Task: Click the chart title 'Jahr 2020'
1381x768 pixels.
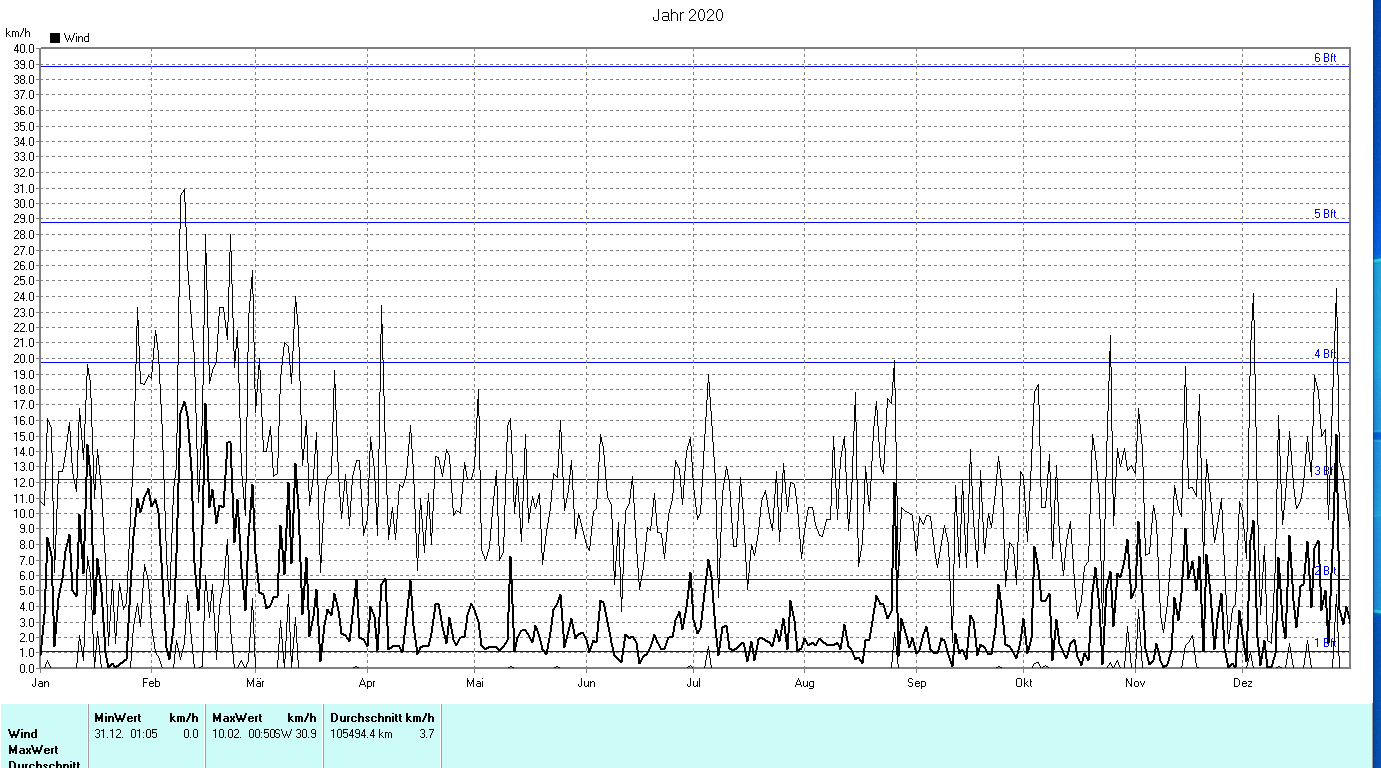Action: 688,15
